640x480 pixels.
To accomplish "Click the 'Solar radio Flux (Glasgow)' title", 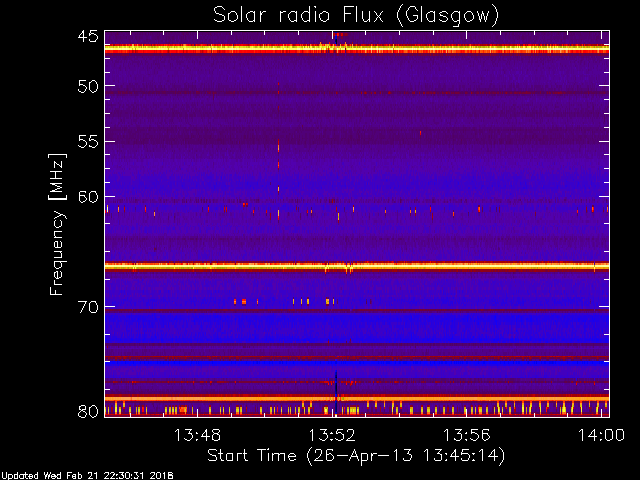I will [x=356, y=16].
